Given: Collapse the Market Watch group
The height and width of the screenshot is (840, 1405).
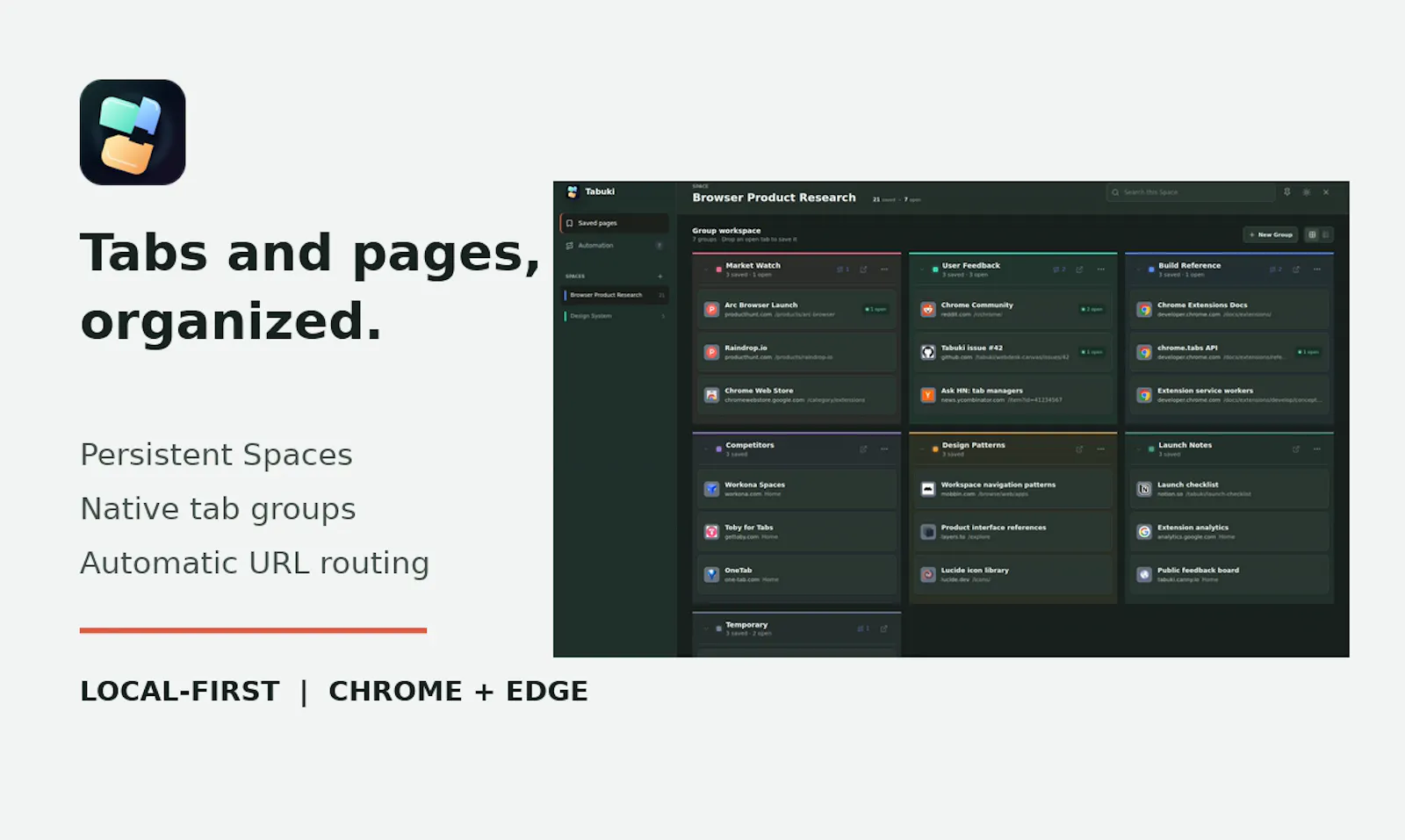Looking at the screenshot, I should tap(706, 269).
